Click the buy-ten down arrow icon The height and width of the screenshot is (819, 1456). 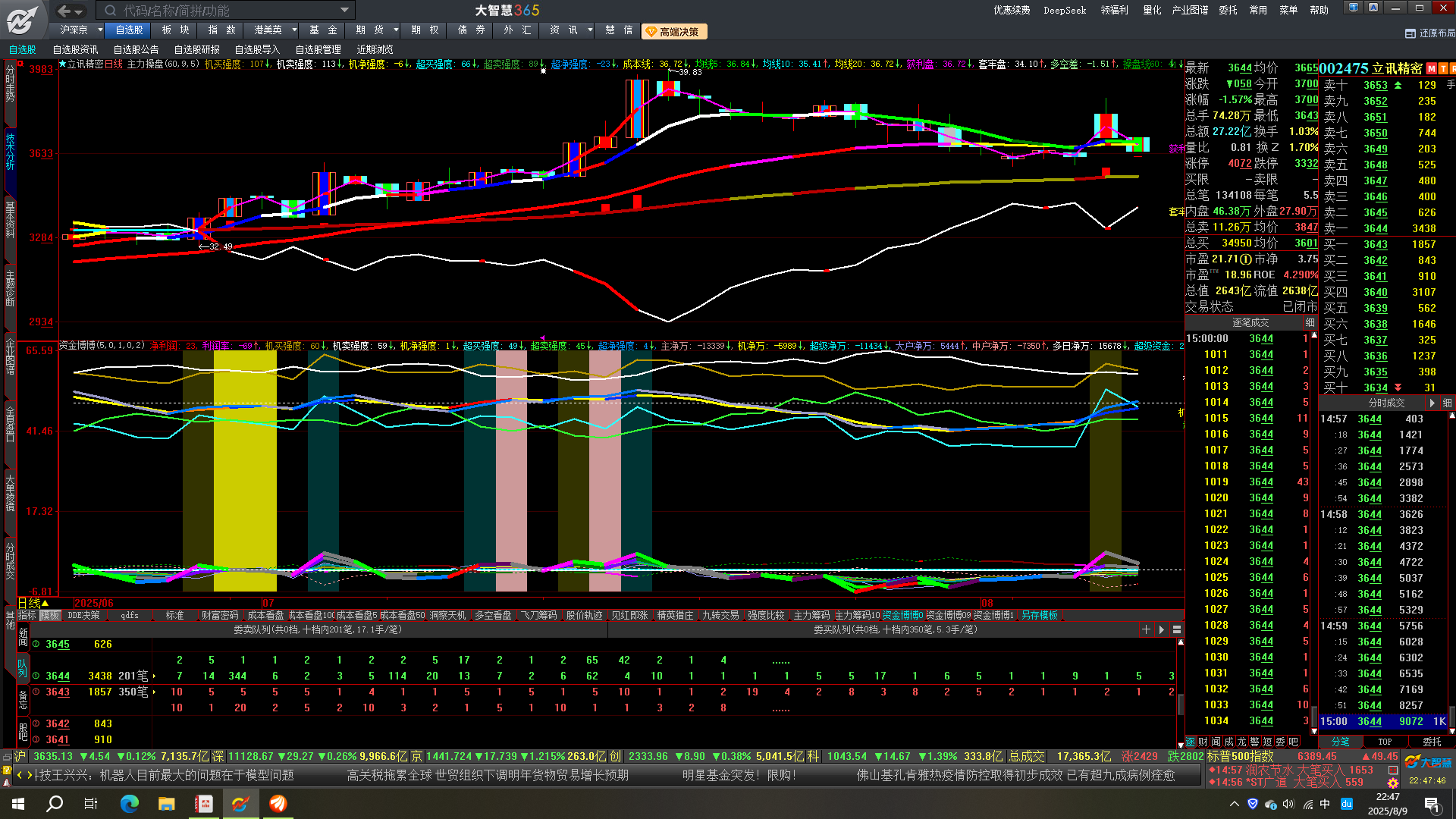click(1398, 388)
